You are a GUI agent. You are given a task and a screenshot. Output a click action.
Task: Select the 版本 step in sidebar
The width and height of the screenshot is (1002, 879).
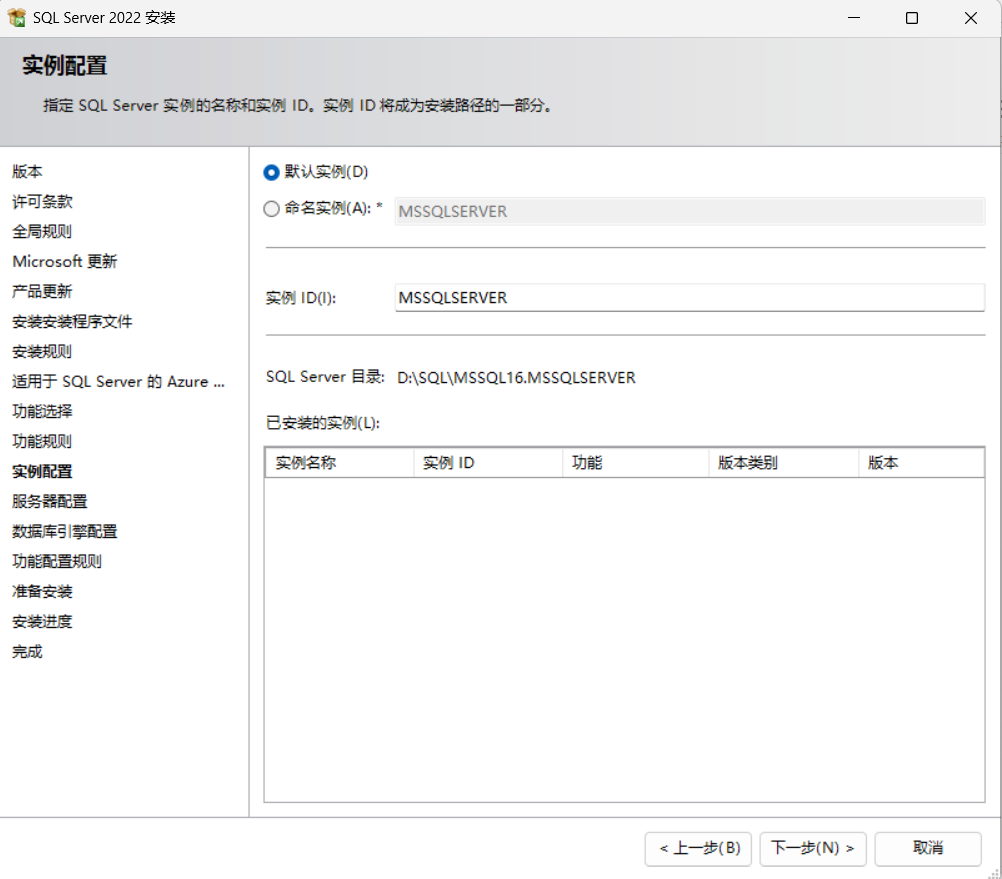[x=27, y=172]
